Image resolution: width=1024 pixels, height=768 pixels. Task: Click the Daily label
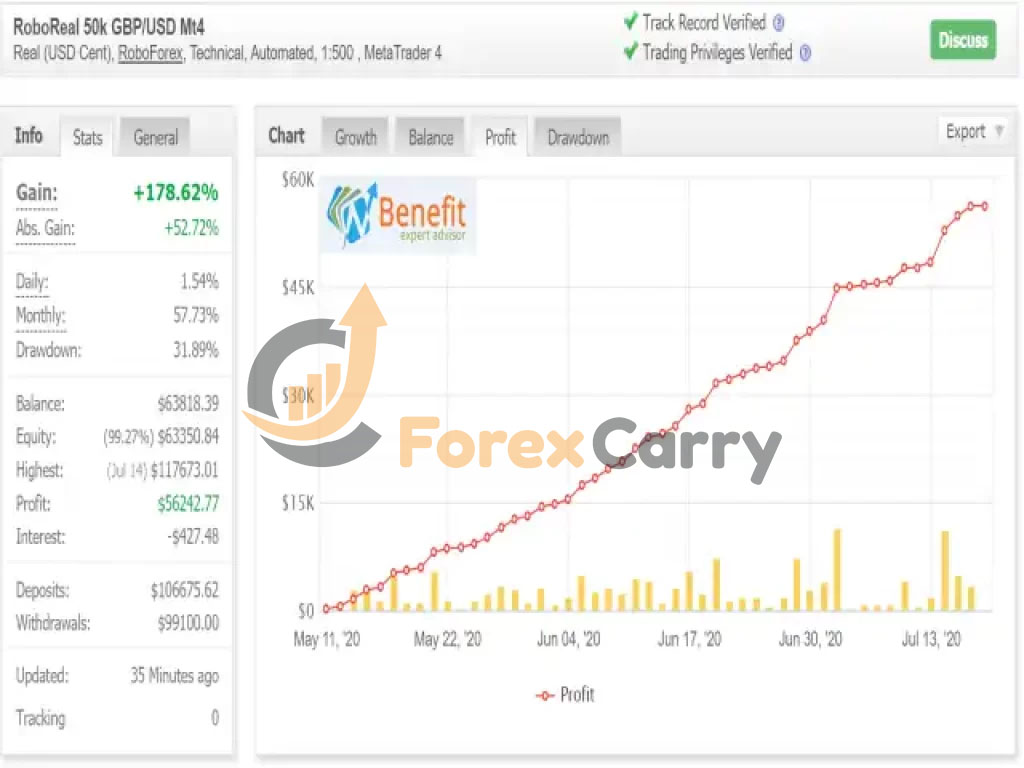tap(32, 281)
